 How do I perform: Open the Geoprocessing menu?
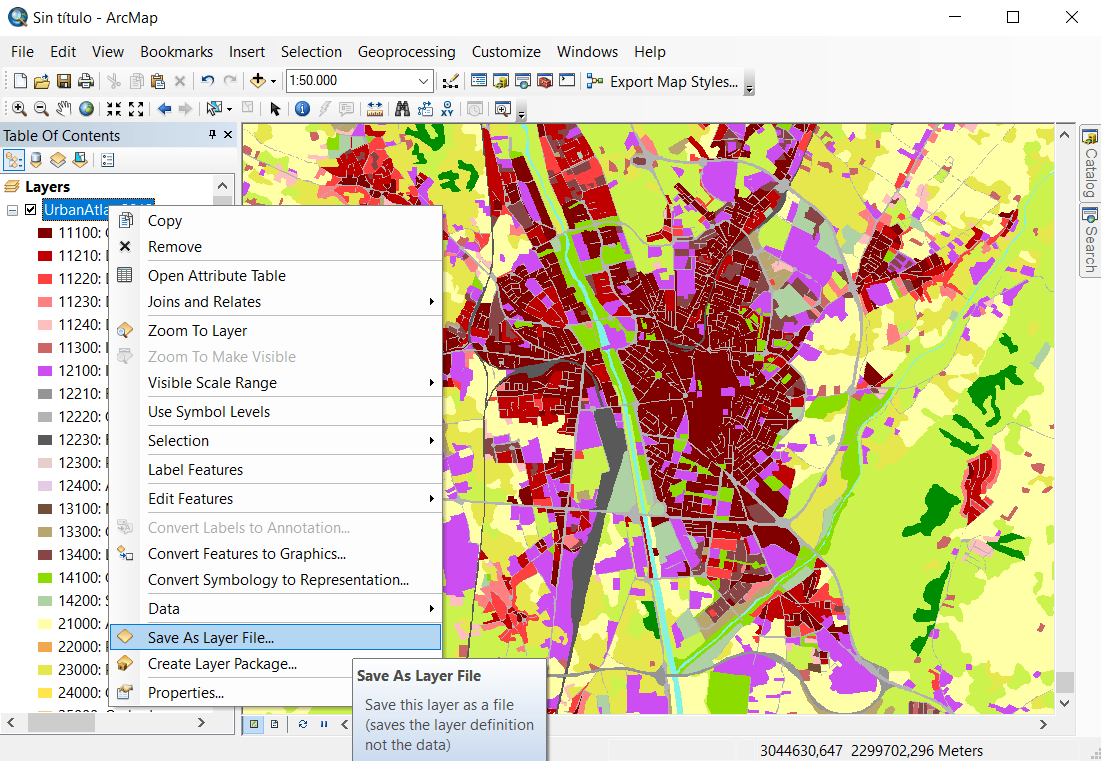407,52
